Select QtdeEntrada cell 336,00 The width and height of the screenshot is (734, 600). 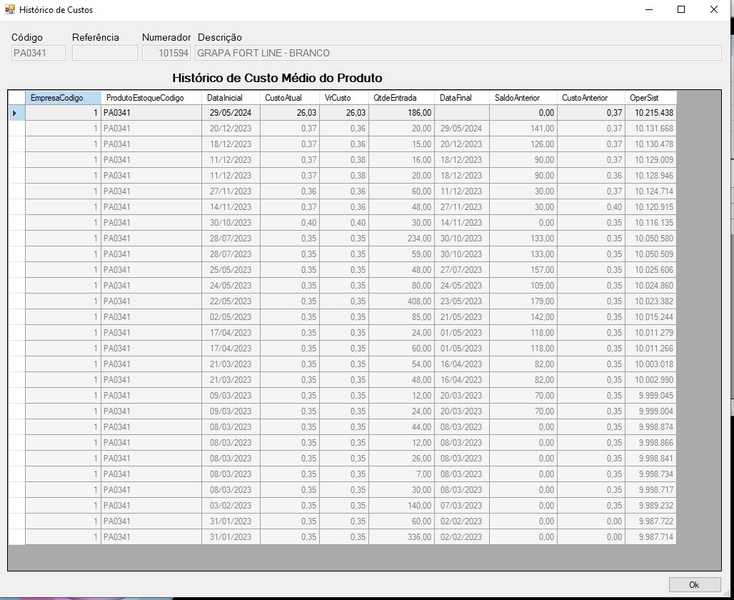coord(402,537)
